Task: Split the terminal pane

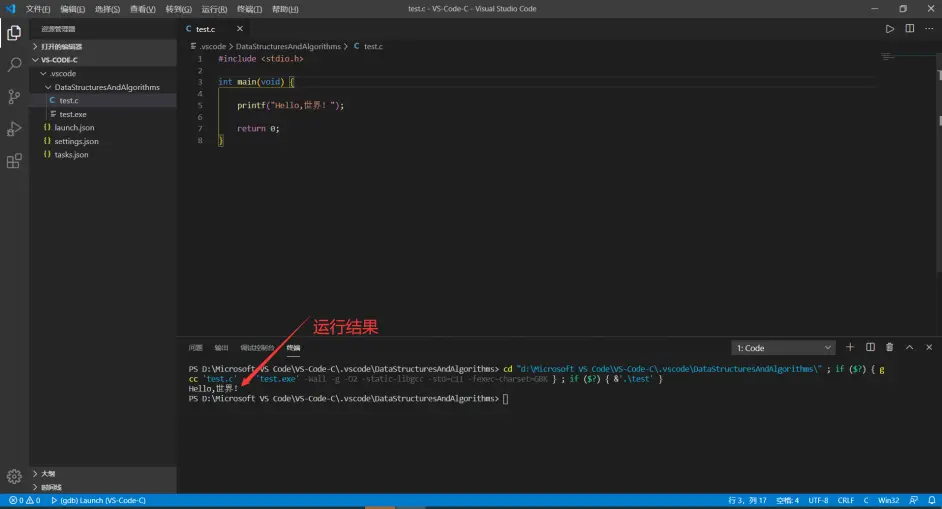Action: (870, 347)
